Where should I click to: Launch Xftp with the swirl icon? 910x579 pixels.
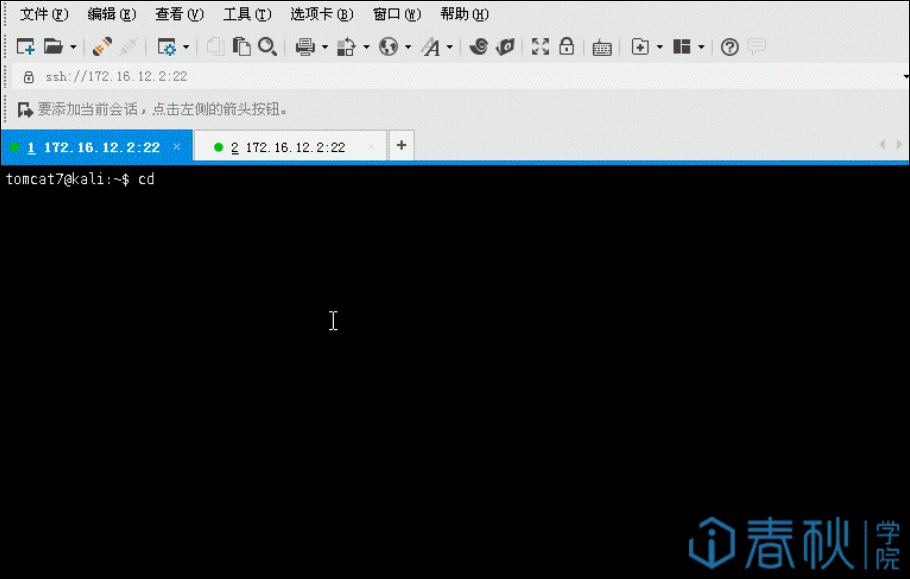(x=479, y=47)
